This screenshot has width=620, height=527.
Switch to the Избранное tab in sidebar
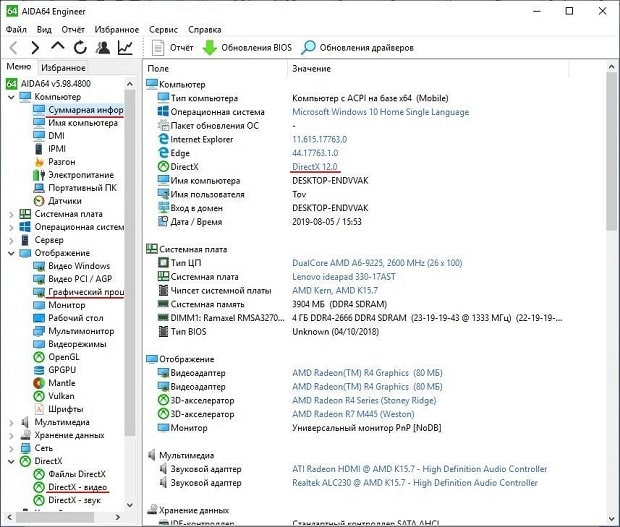click(x=63, y=68)
